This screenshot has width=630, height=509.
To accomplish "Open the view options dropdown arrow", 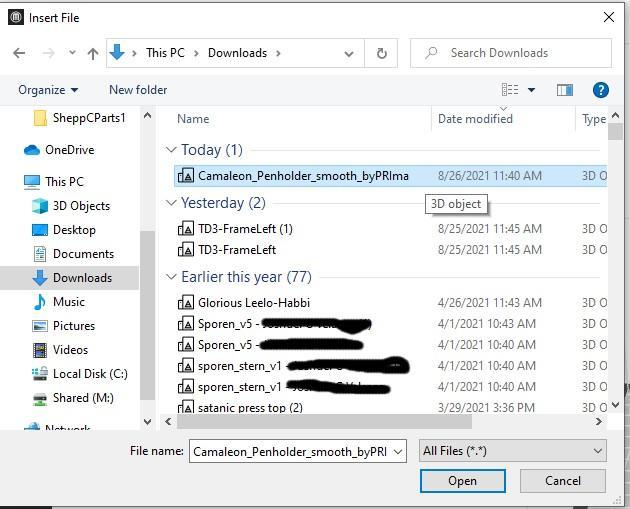I will (531, 90).
